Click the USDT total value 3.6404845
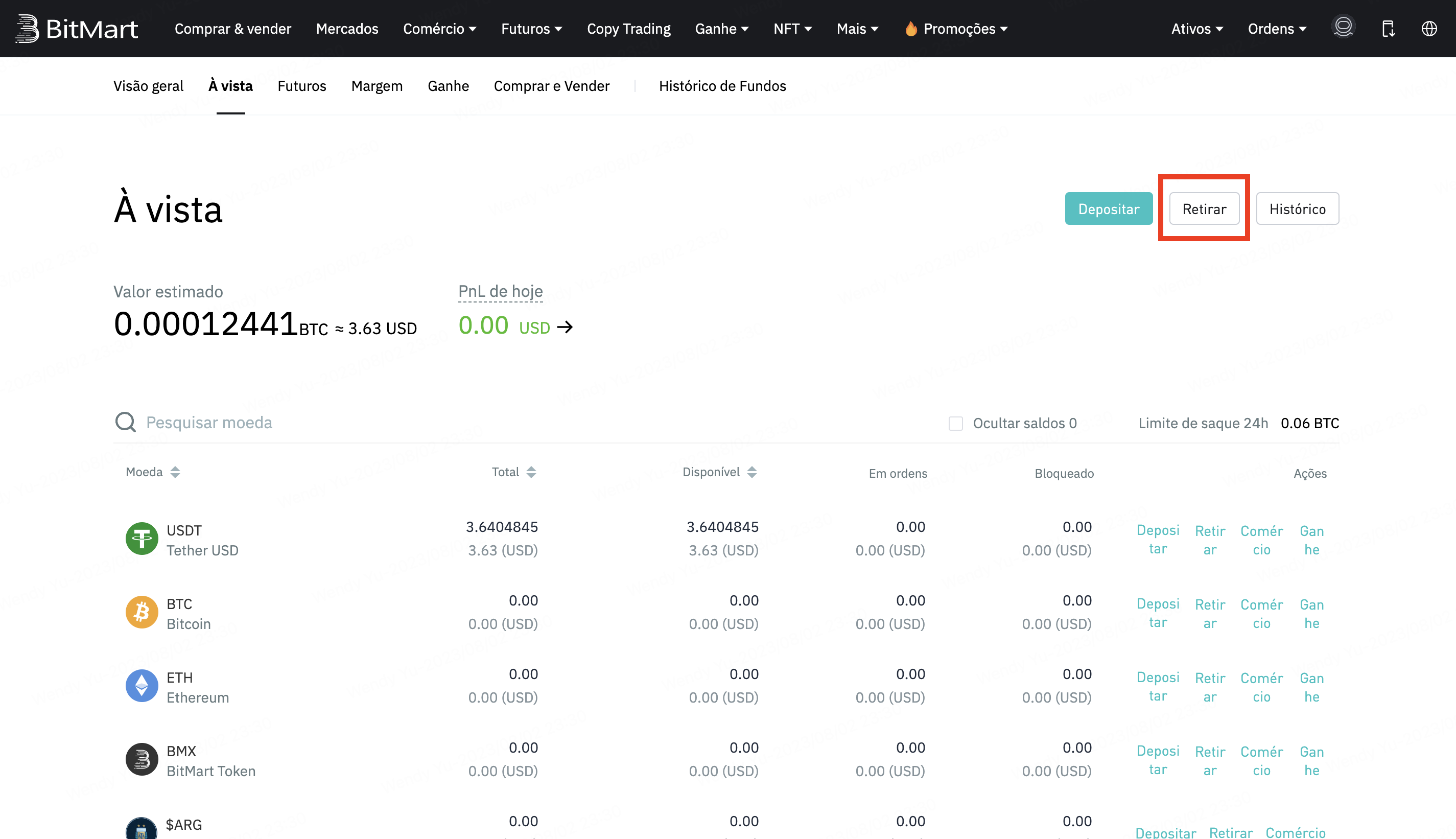Viewport: 1456px width, 839px height. (x=502, y=527)
